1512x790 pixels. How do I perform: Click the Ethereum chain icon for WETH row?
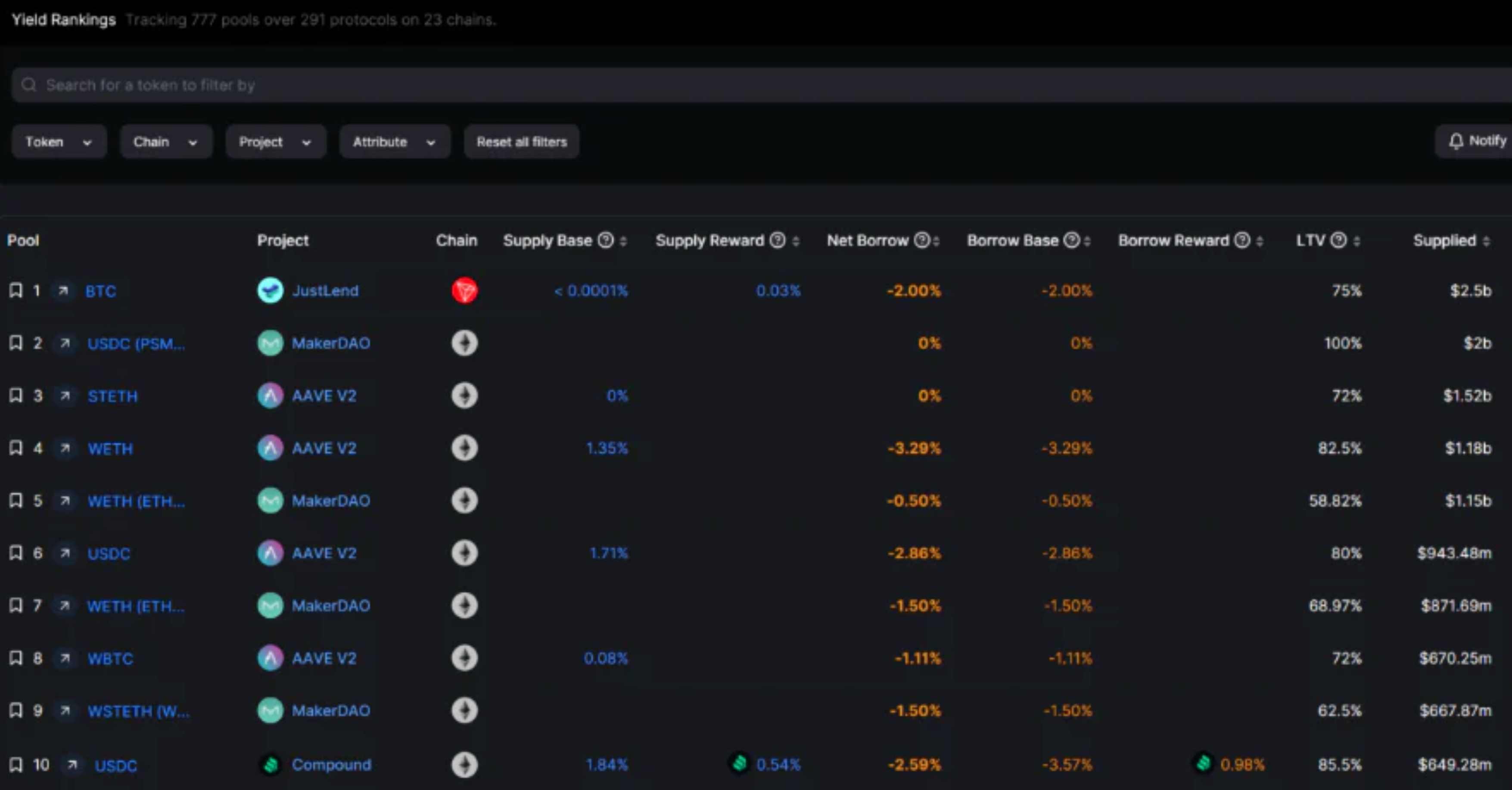point(464,448)
